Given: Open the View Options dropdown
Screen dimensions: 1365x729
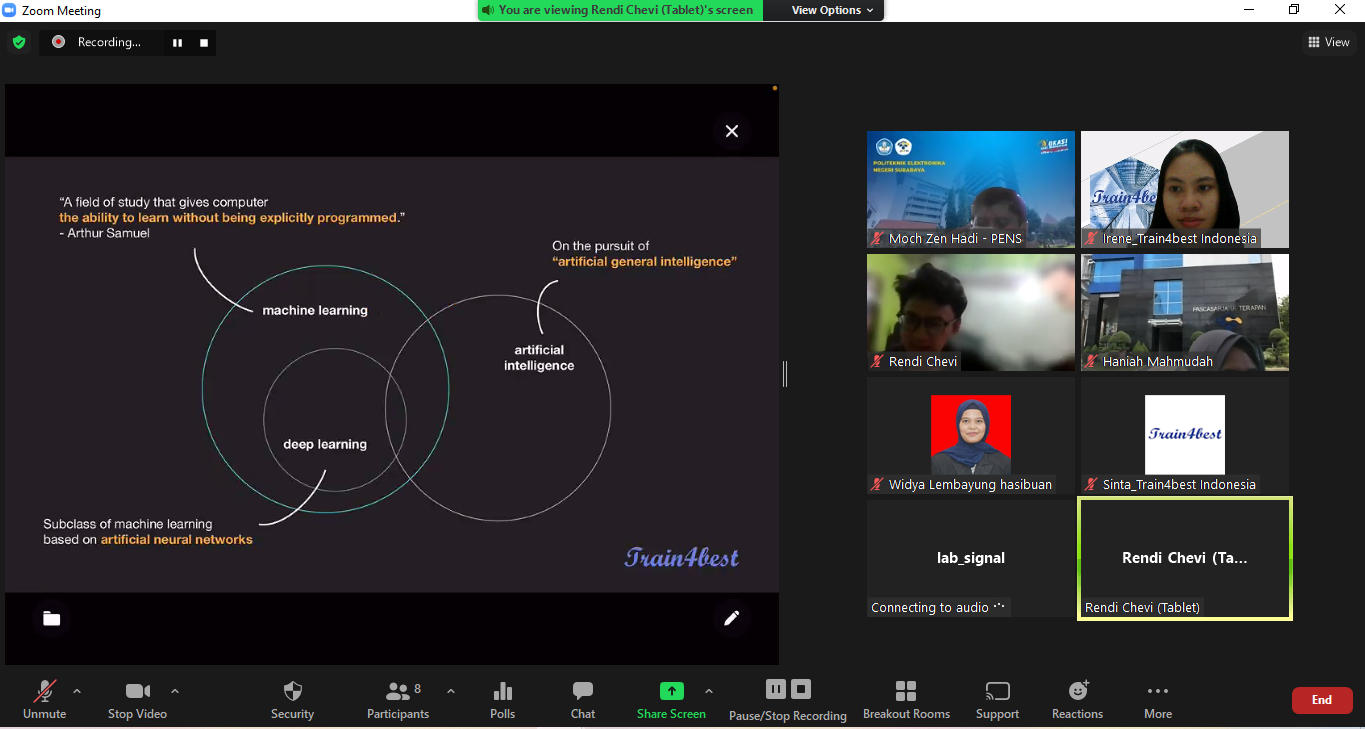Looking at the screenshot, I should pos(832,10).
